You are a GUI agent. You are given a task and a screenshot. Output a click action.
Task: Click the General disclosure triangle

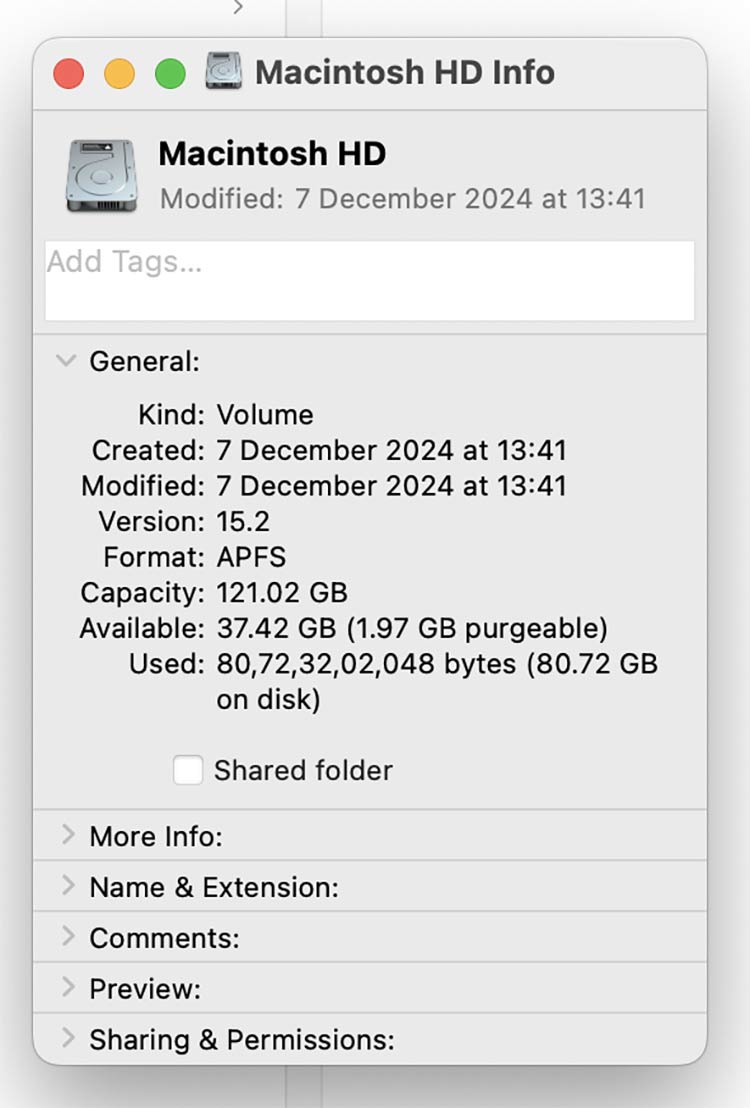click(66, 361)
